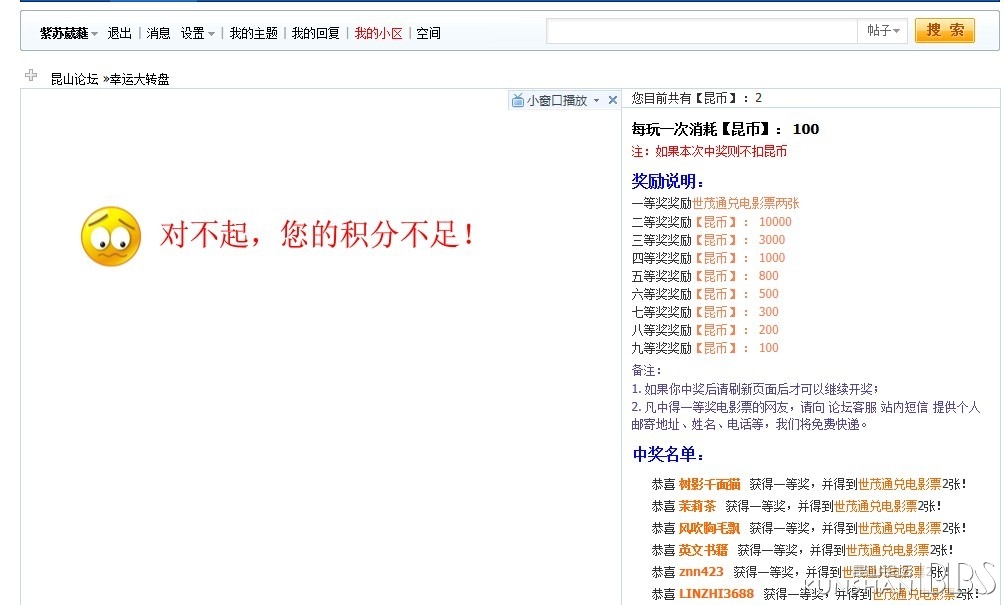Click the 小窗口播放 window icon
This screenshot has width=1004, height=605.
click(517, 100)
